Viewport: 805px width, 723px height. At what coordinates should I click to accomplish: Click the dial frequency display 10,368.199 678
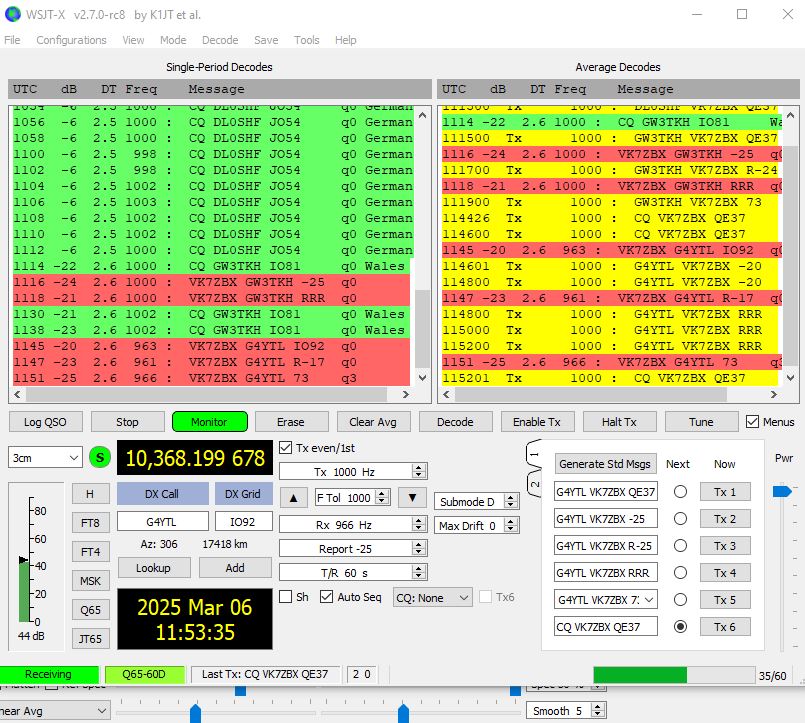pos(195,458)
